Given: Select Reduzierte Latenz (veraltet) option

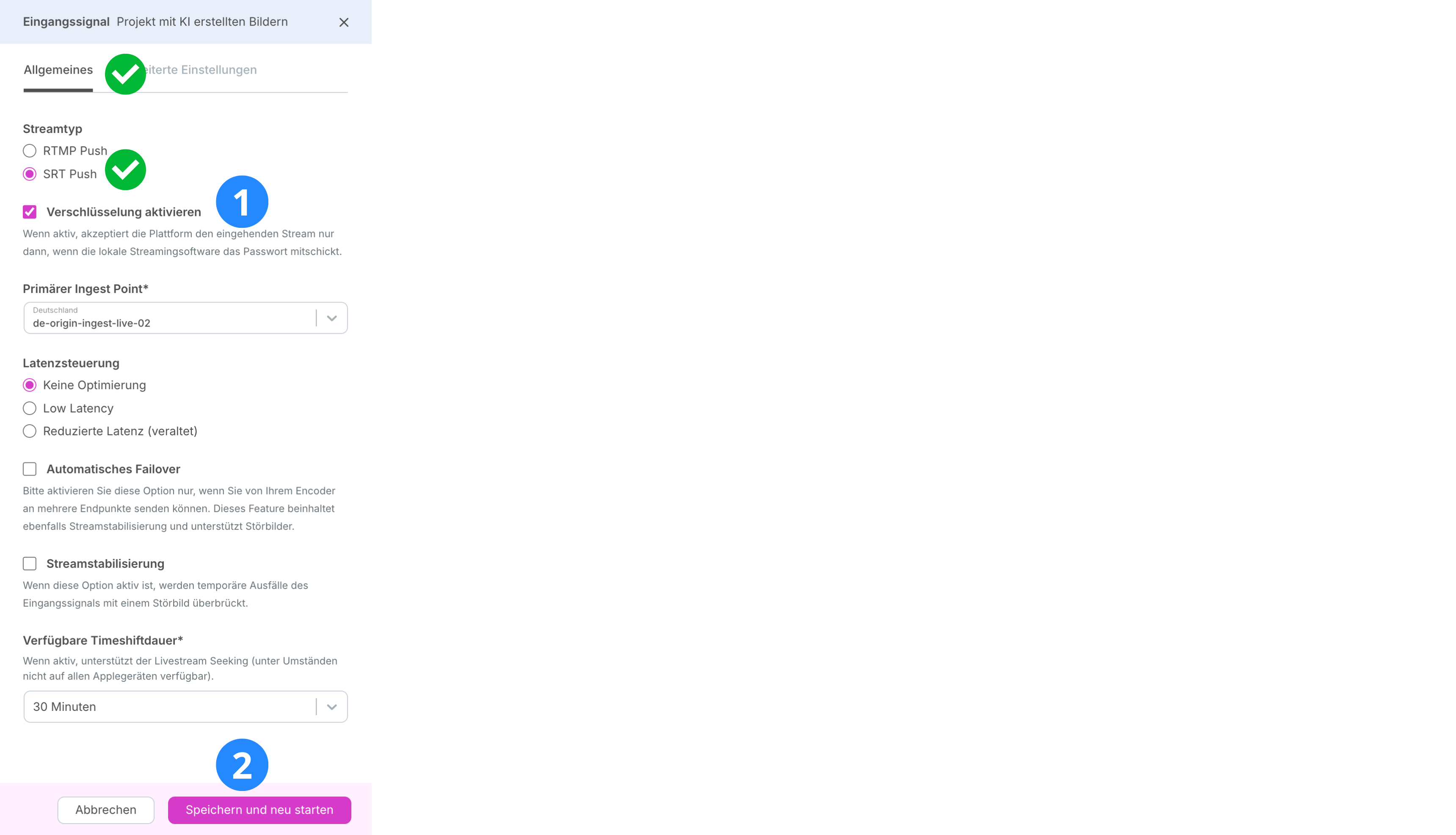Looking at the screenshot, I should (29, 431).
